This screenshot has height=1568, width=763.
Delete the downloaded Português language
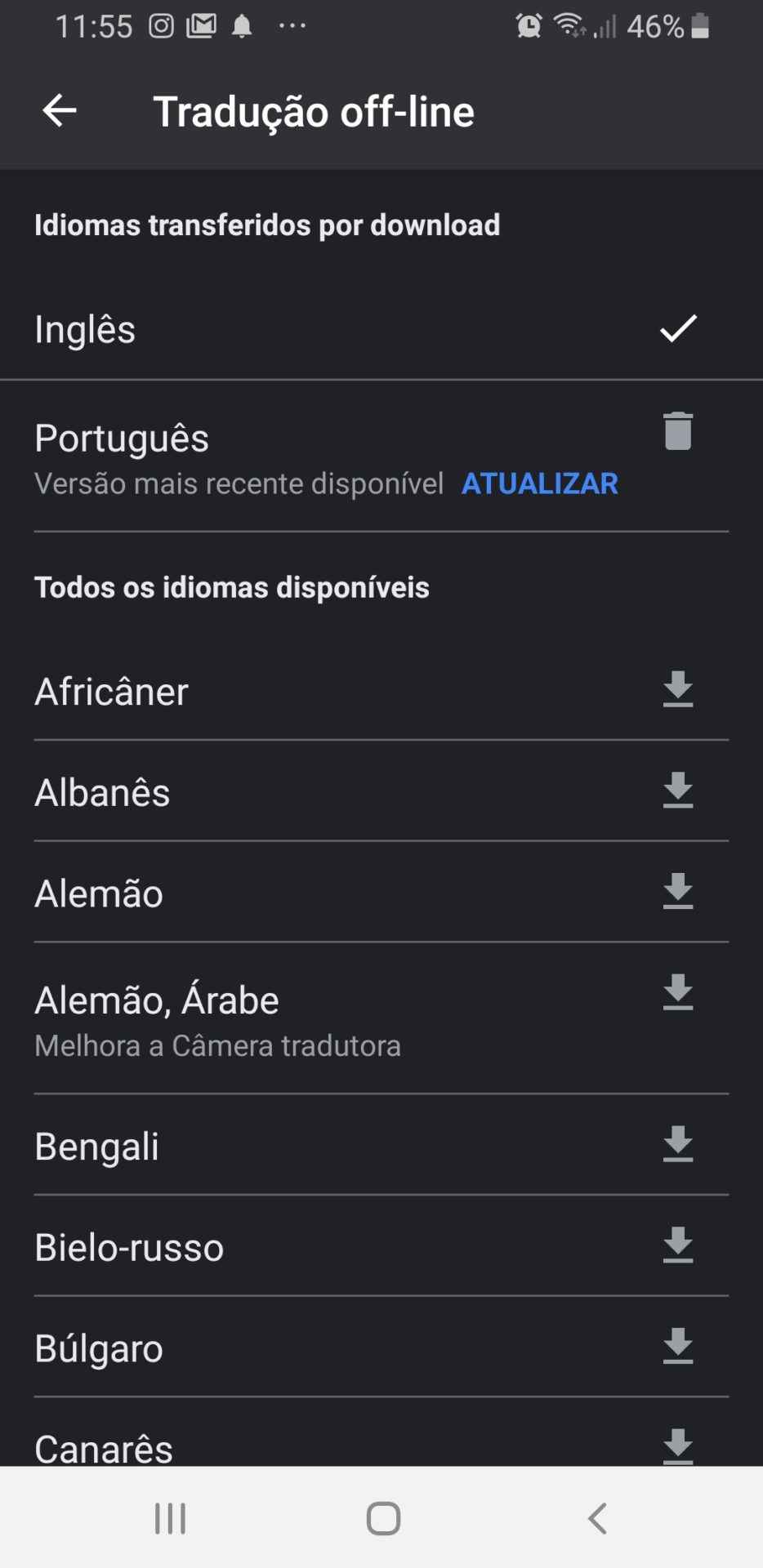(x=677, y=431)
